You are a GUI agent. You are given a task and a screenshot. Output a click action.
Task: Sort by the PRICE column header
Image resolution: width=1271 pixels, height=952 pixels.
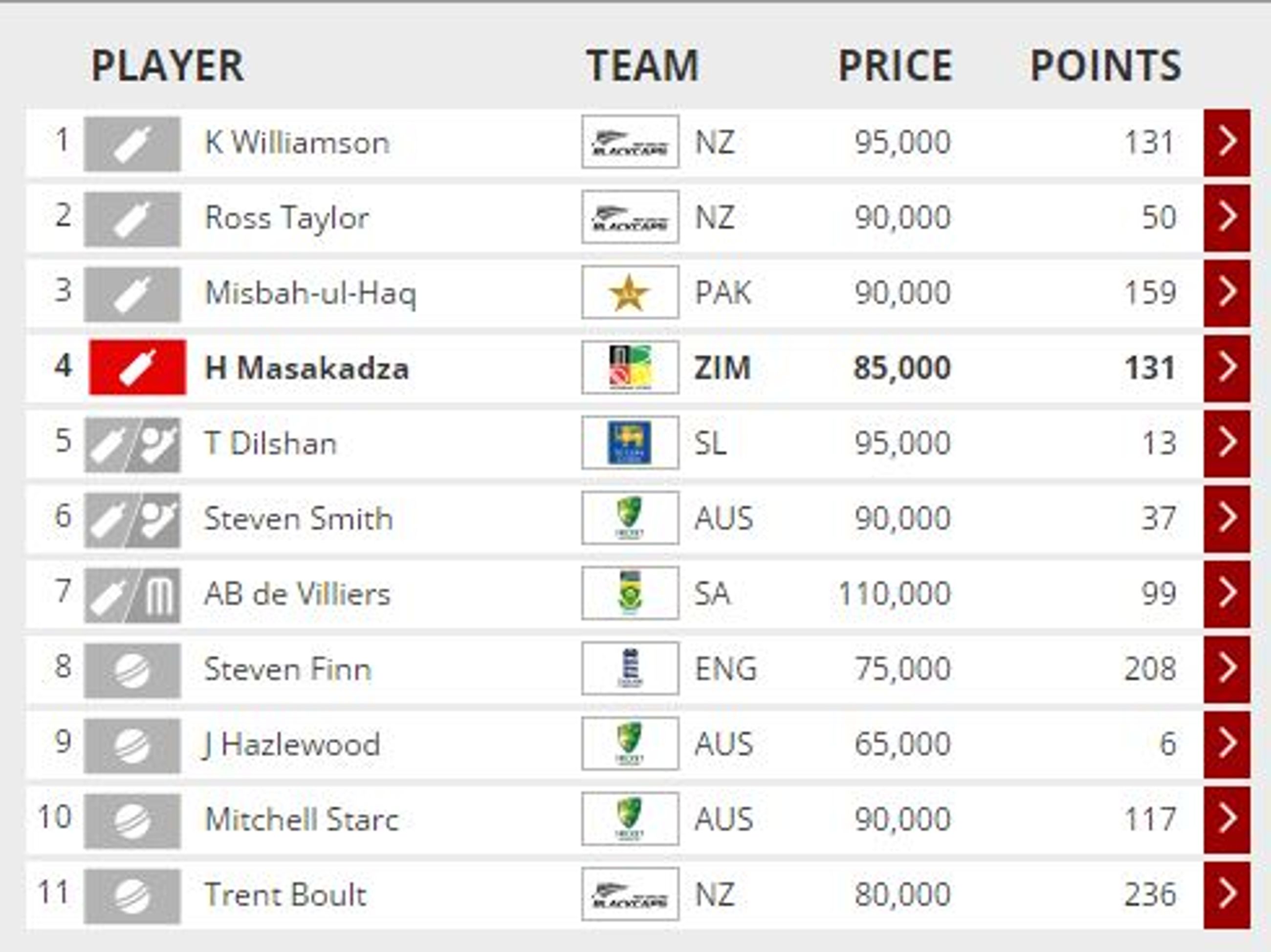tap(895, 66)
